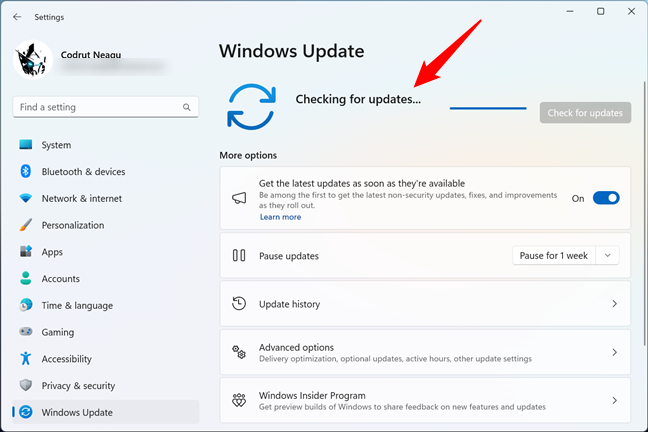Click the Update history clock icon
Viewport: 648px width, 432px height.
point(239,303)
